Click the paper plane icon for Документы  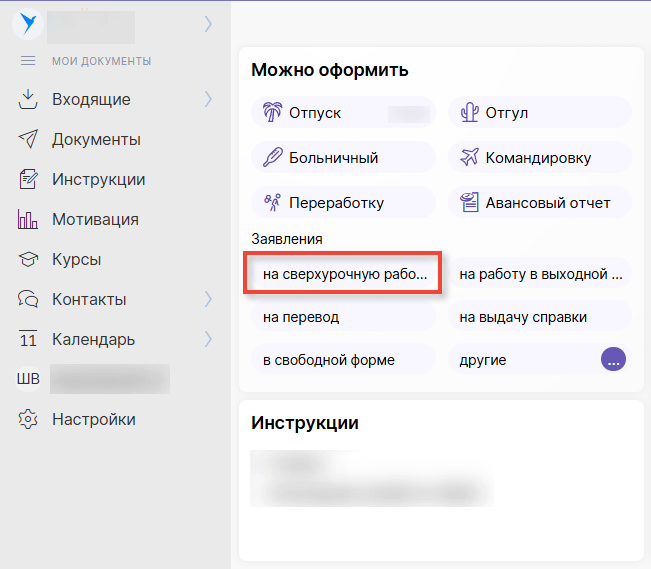pos(28,139)
